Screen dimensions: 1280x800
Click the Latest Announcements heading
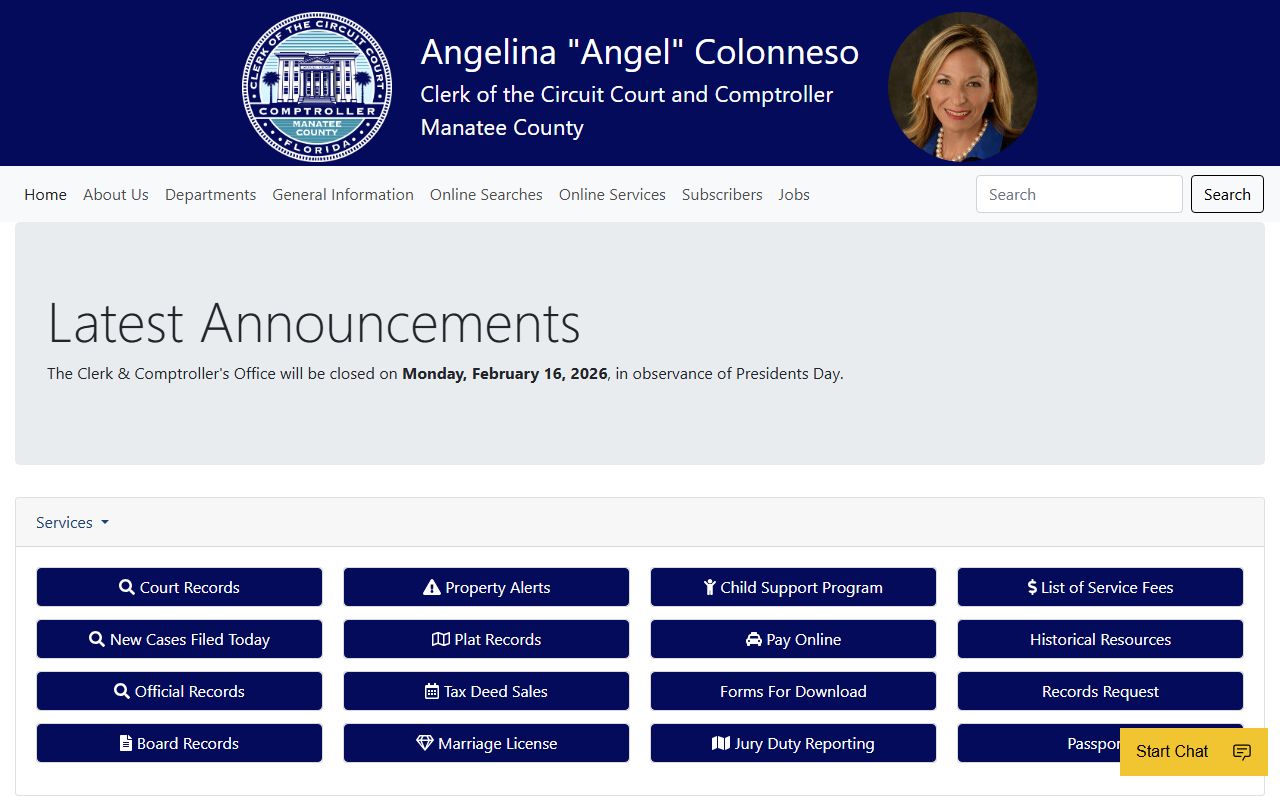coord(314,322)
